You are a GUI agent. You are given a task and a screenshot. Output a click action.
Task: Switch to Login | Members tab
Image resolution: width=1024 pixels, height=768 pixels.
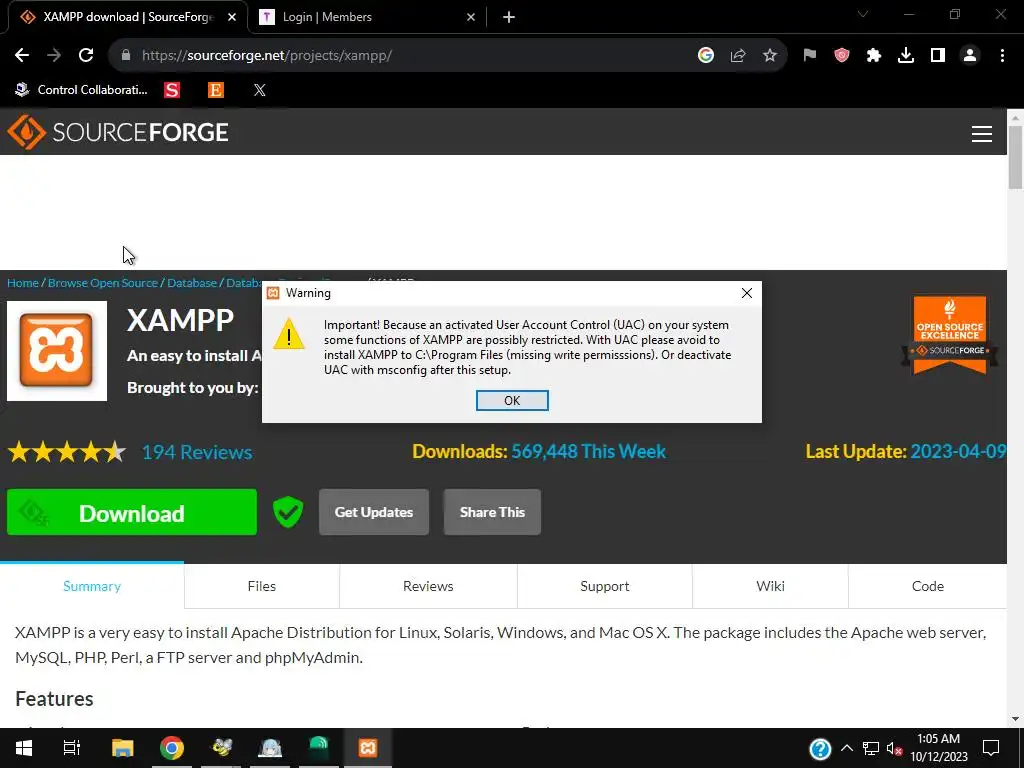(x=368, y=17)
